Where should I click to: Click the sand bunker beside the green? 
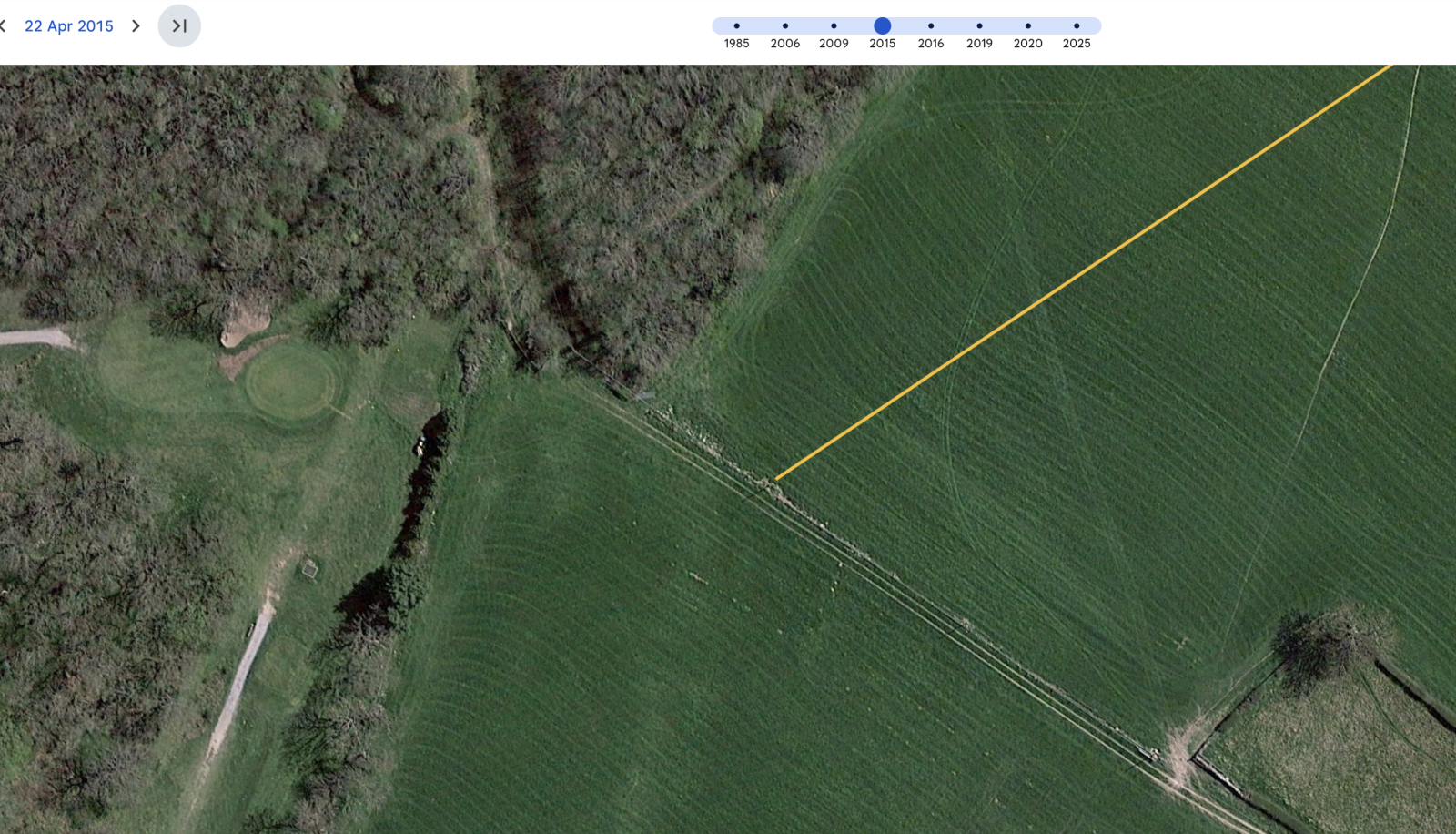click(x=244, y=326)
